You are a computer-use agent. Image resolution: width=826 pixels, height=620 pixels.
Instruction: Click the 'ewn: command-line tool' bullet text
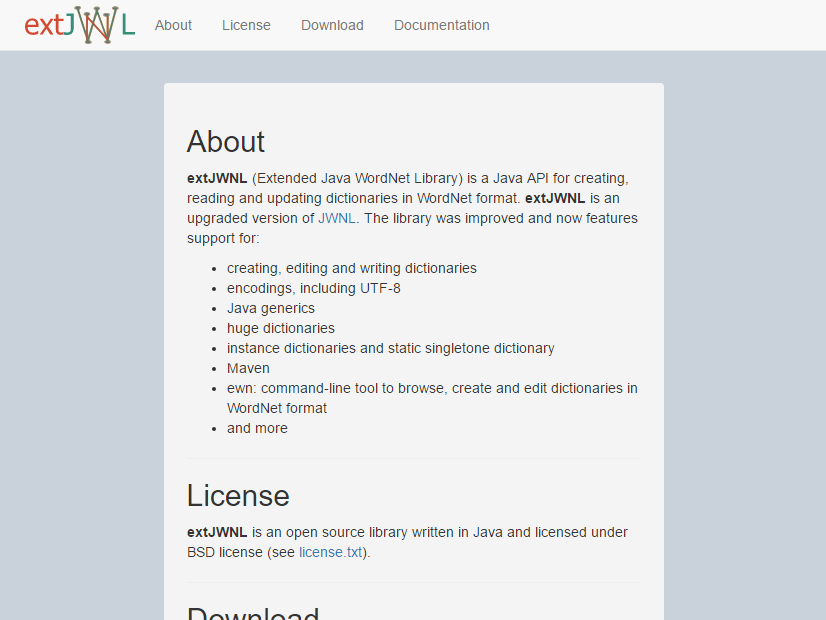pos(431,388)
